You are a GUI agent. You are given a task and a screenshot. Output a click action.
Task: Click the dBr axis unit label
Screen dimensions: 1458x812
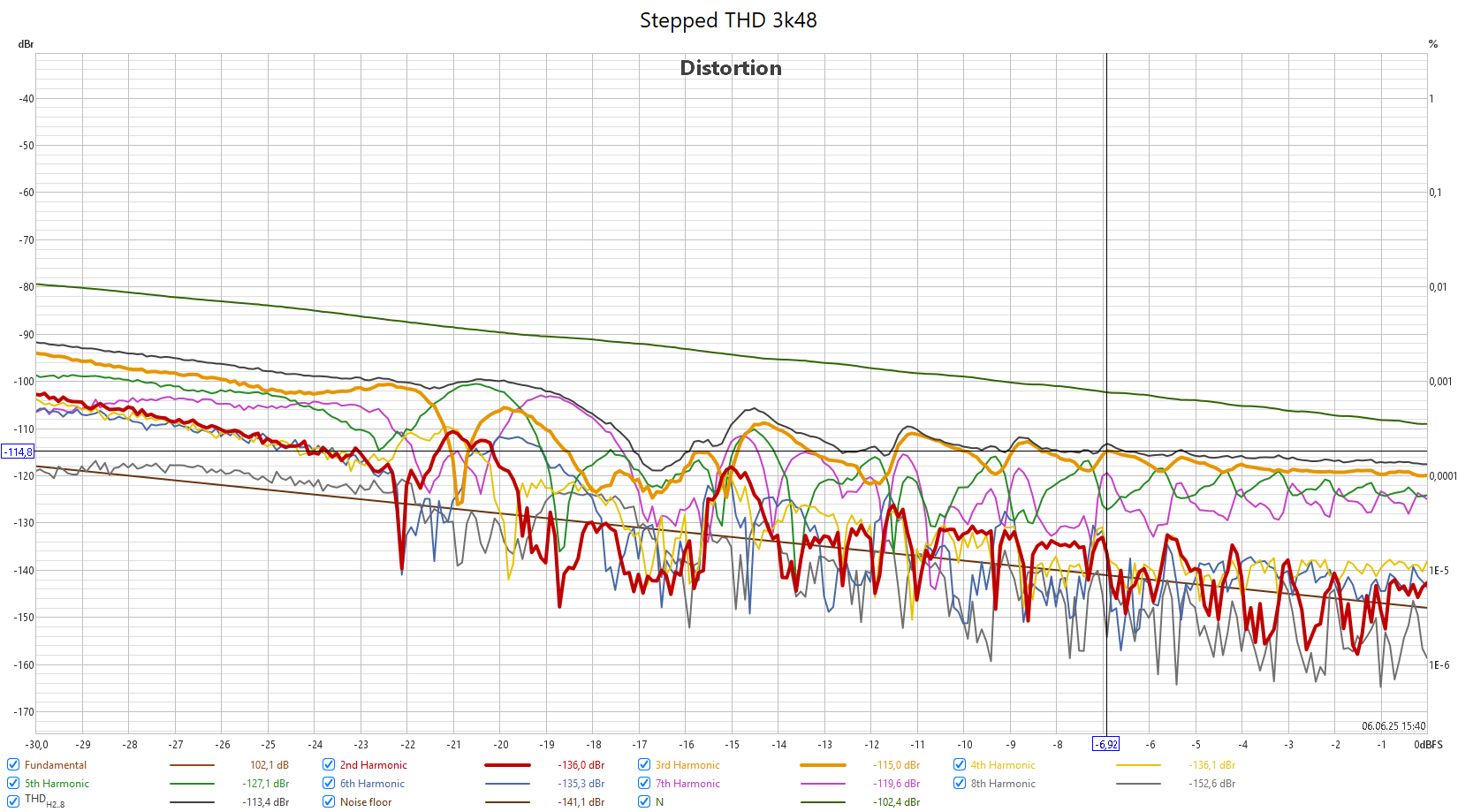[26, 44]
